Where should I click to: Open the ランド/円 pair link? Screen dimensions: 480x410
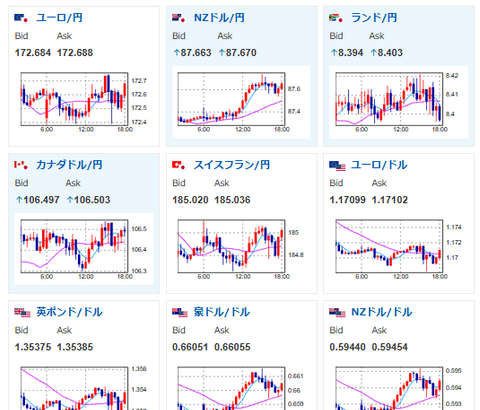(x=374, y=18)
